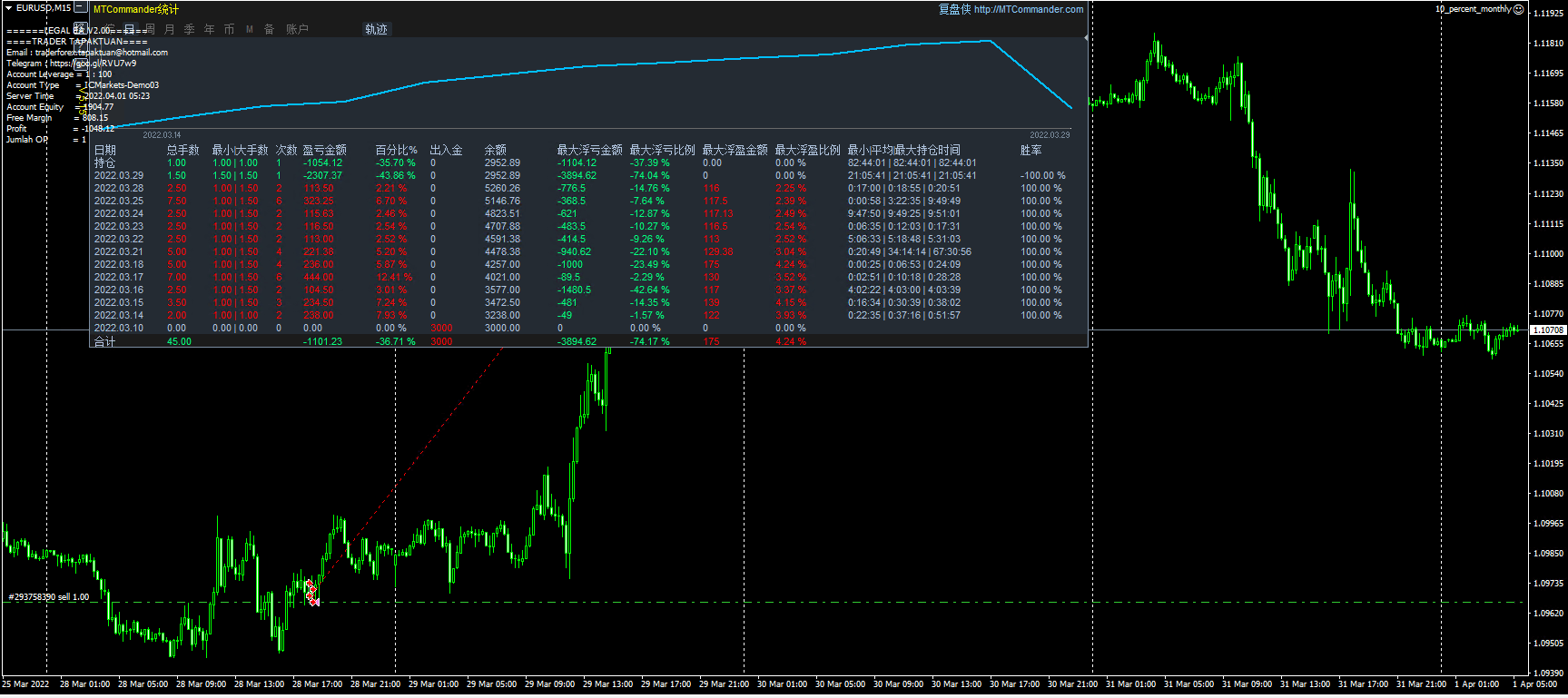Viewport: 1568px width, 698px height.
Task: Click the sell order #293758390 label
Action: 49,596
